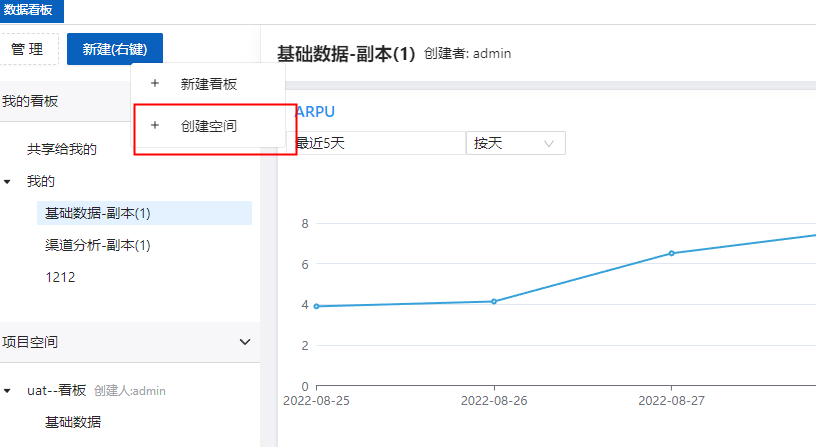816x447 pixels.
Task: Select 创建空间 menu entry
Action: pos(208,126)
